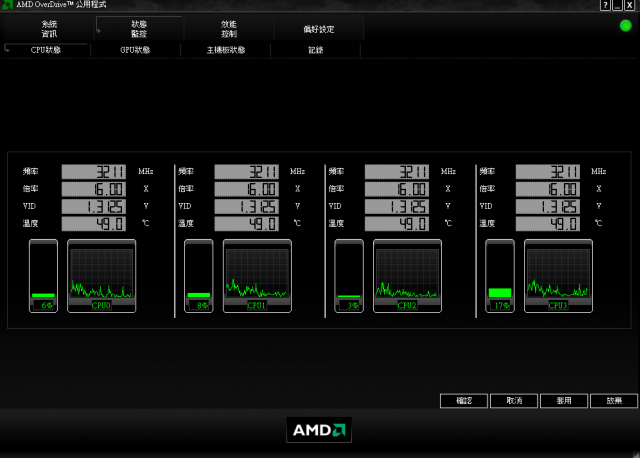640x458 pixels.
Task: Click the CPU3 temperature field 49.0
Action: pos(548,224)
